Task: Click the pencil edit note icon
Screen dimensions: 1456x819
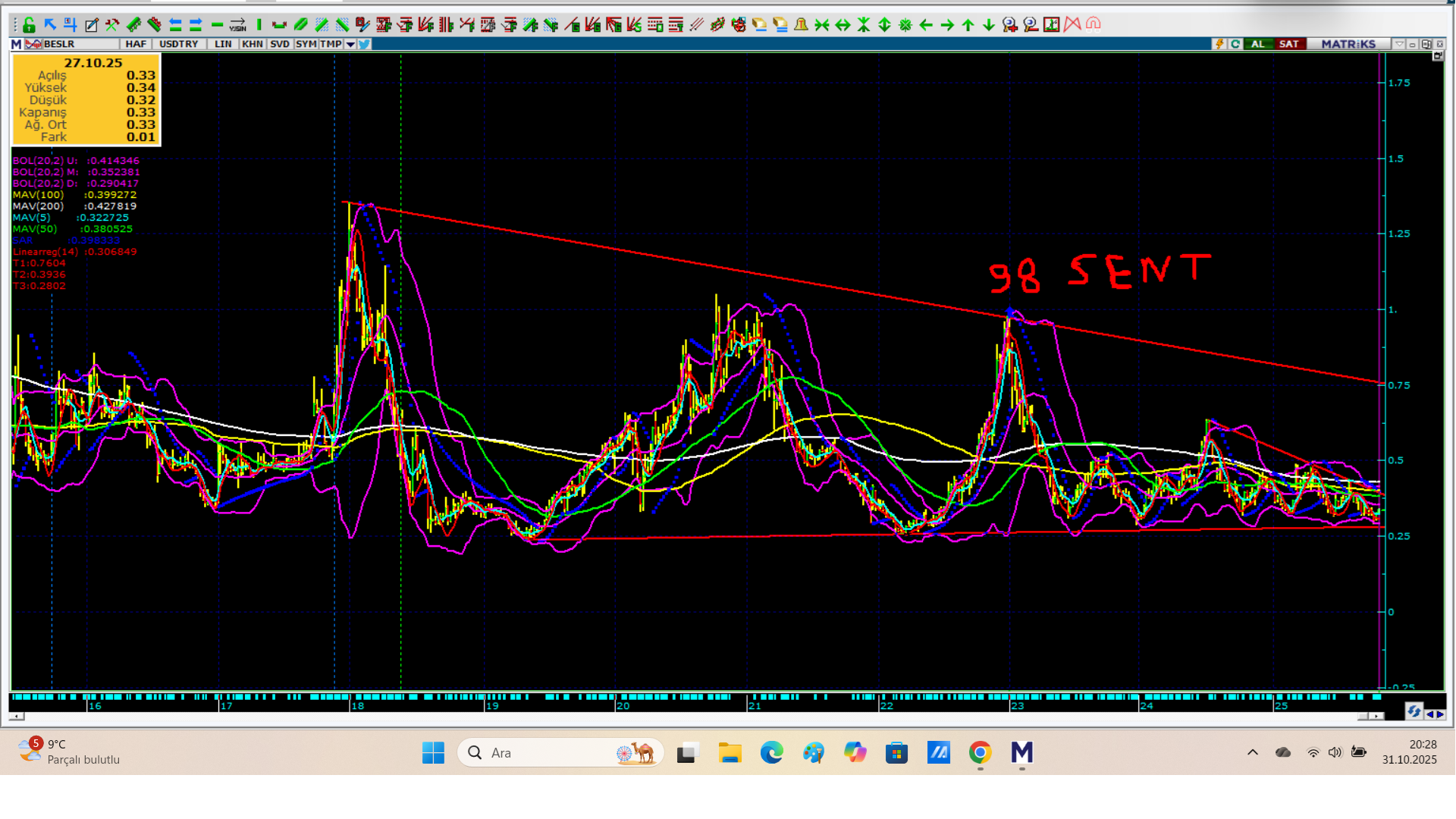Action: click(91, 25)
